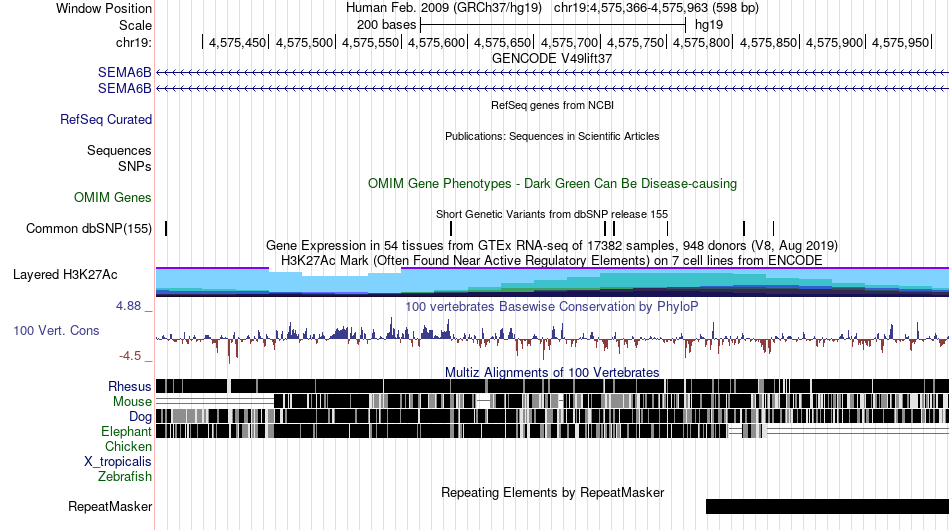Click the first SEMA6B transcript label
Image resolution: width=950 pixels, height=530 pixels.
(124, 73)
